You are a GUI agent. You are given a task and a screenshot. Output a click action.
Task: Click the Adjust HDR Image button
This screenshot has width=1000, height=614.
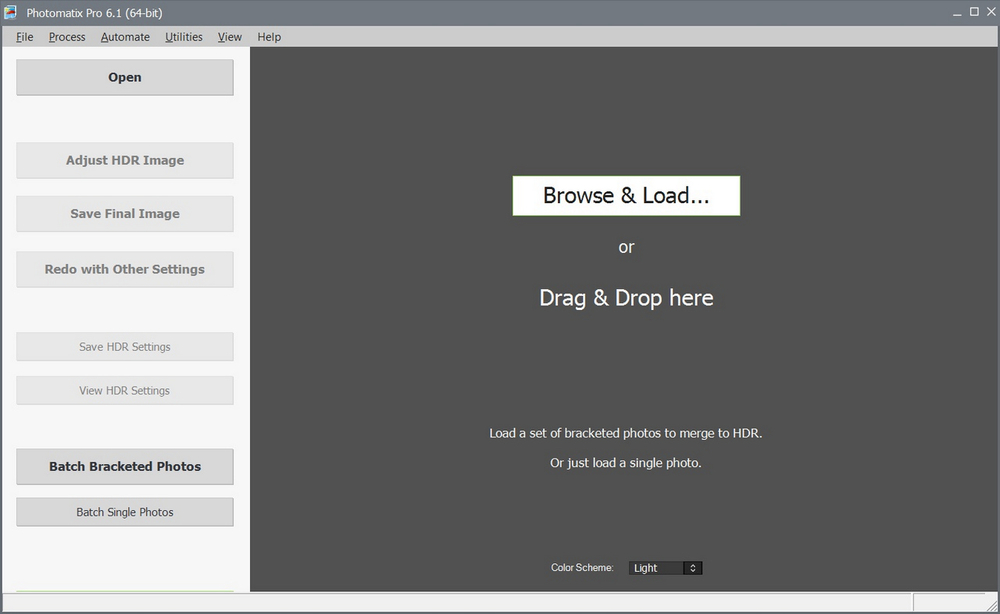[125, 160]
